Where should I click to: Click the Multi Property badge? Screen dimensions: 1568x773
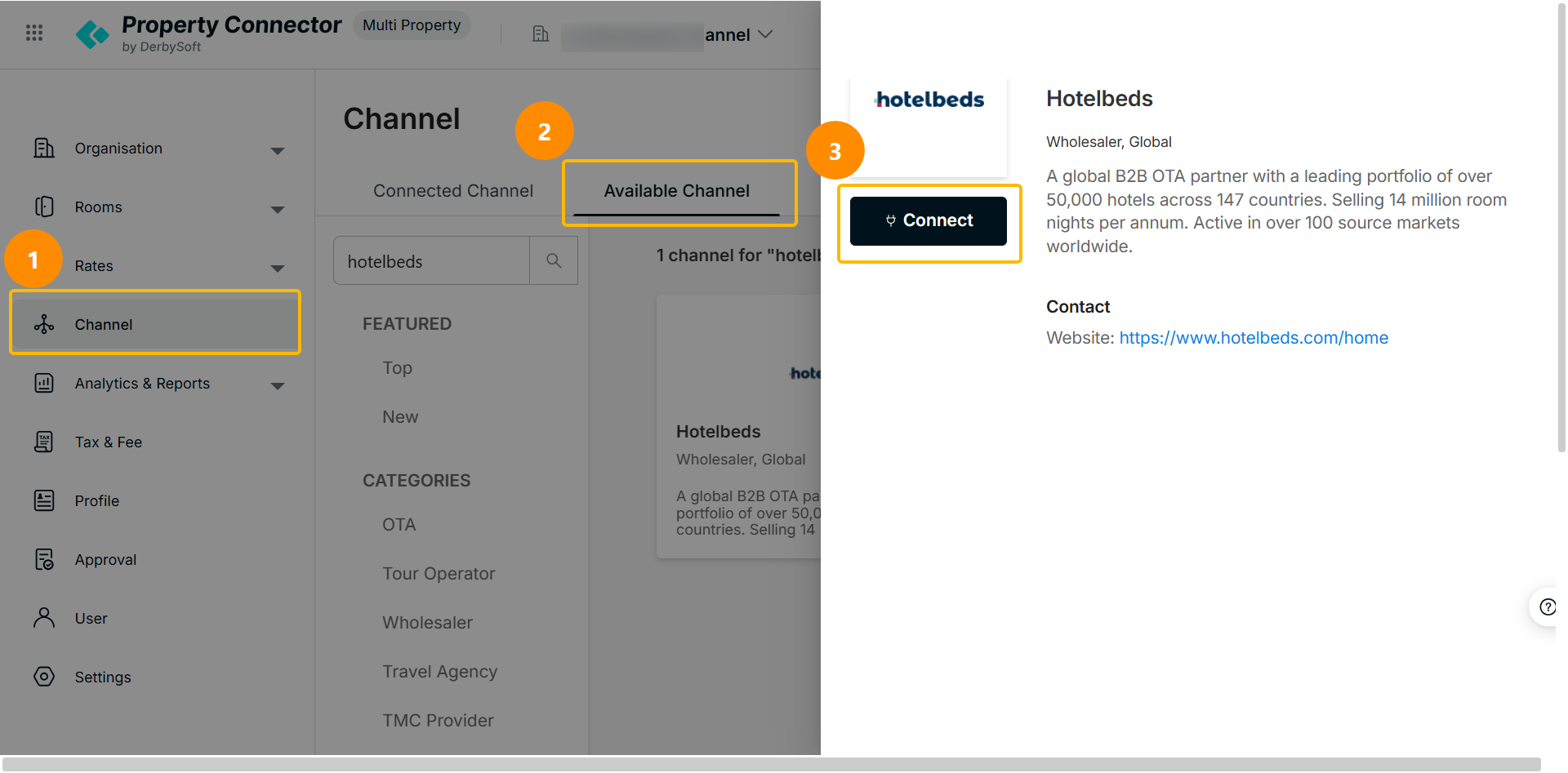[412, 25]
